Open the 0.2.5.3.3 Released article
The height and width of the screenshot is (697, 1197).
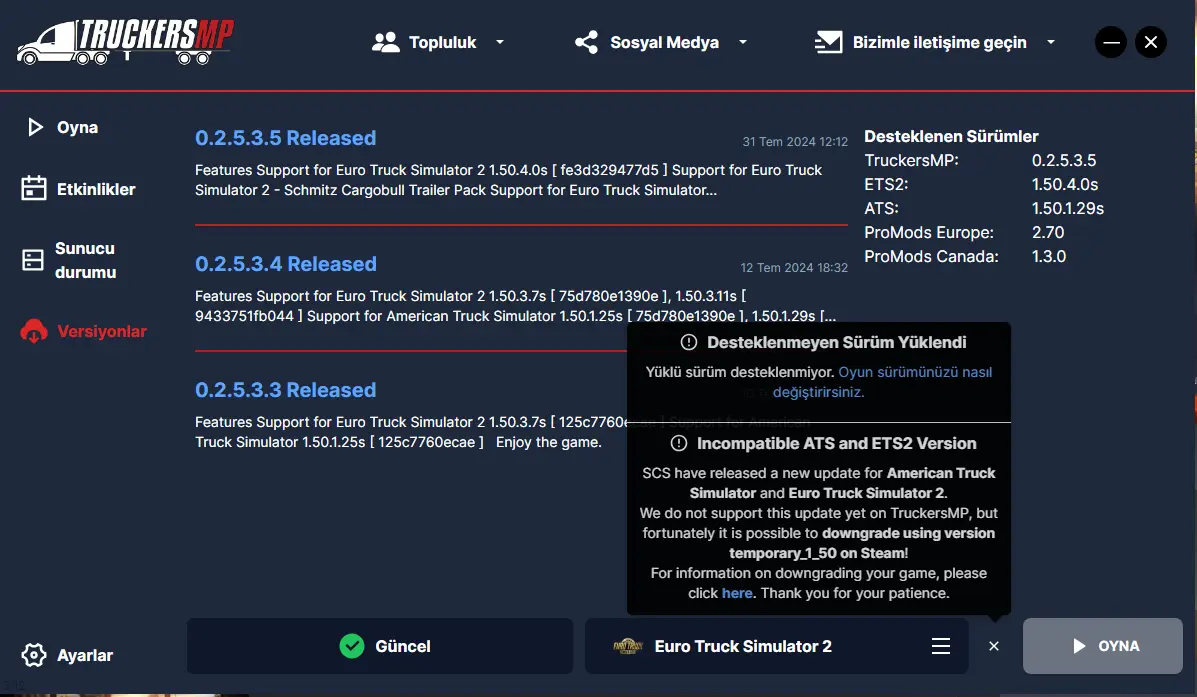coord(286,390)
